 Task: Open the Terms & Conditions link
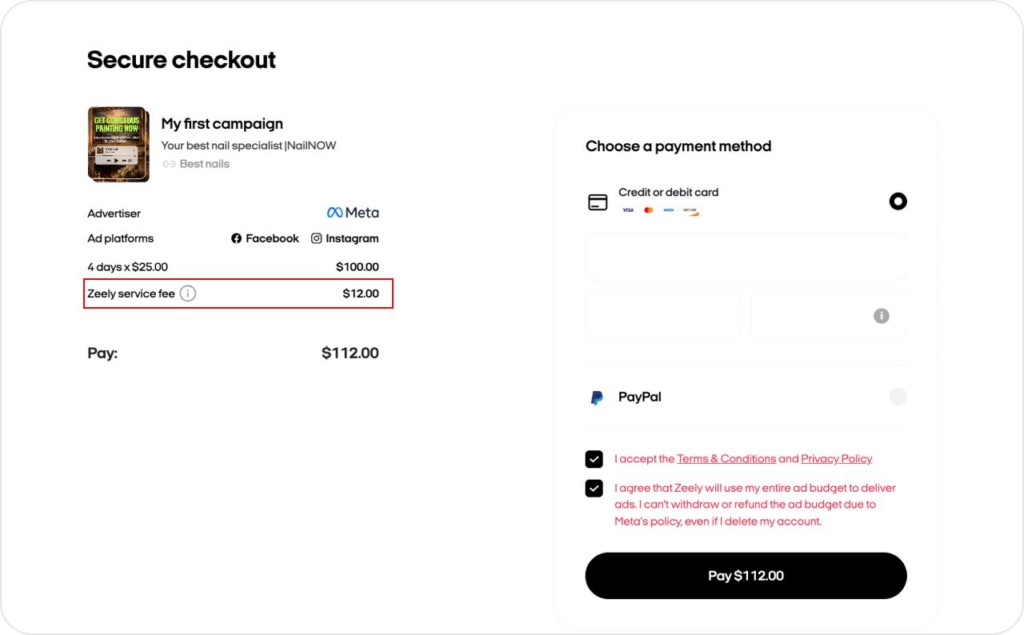point(726,459)
